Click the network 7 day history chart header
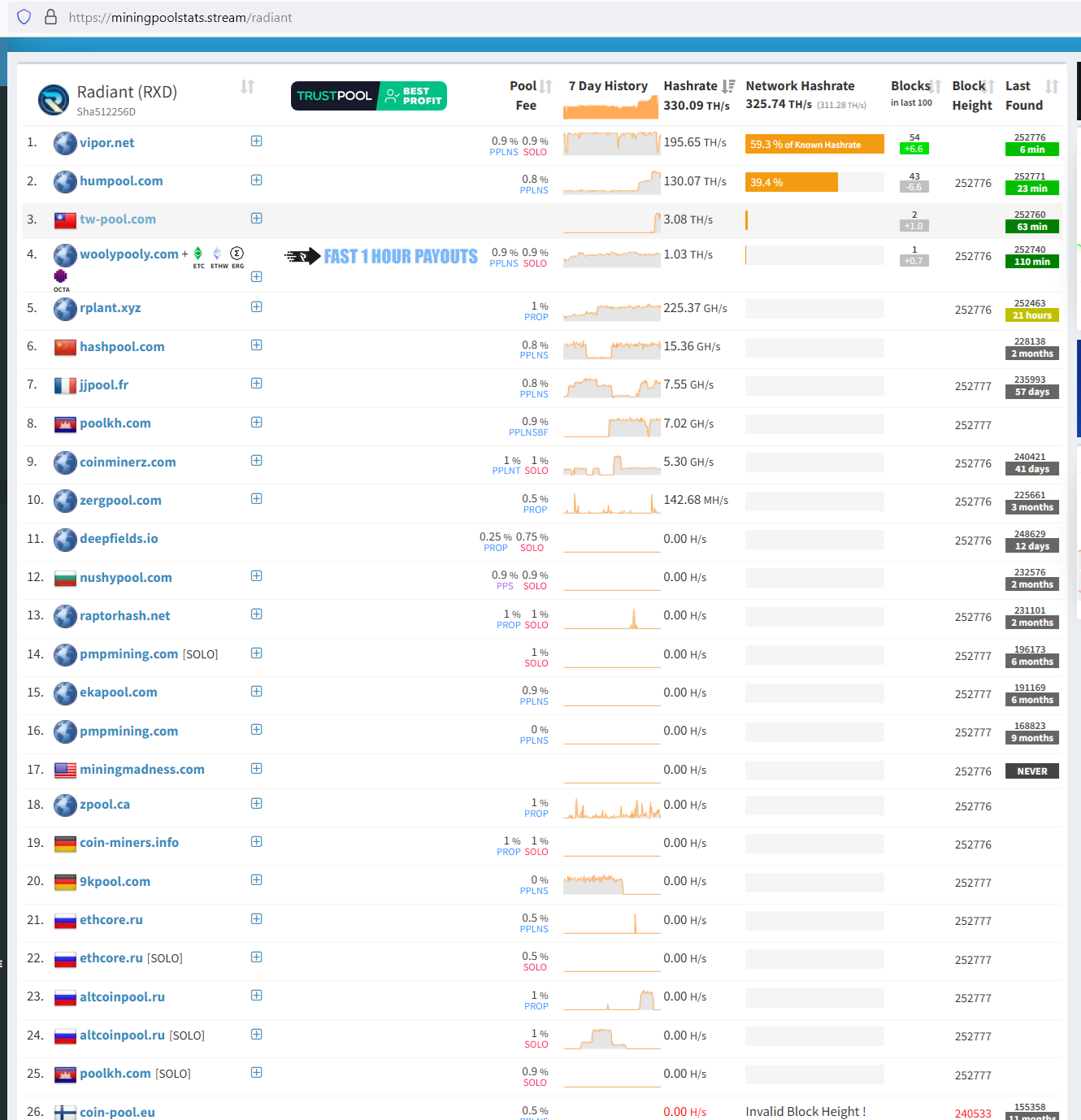Viewport: 1081px width, 1120px height. (610, 107)
